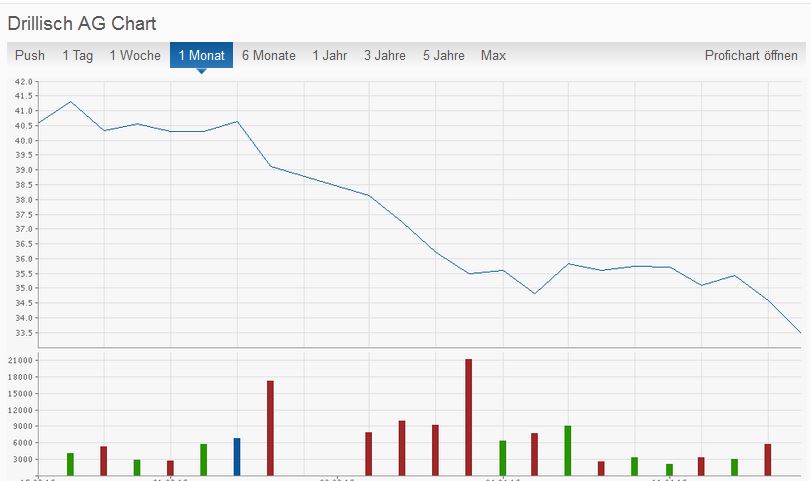Switch to the 3 Jahre timeframe
This screenshot has height=481, width=811.
(x=385, y=55)
